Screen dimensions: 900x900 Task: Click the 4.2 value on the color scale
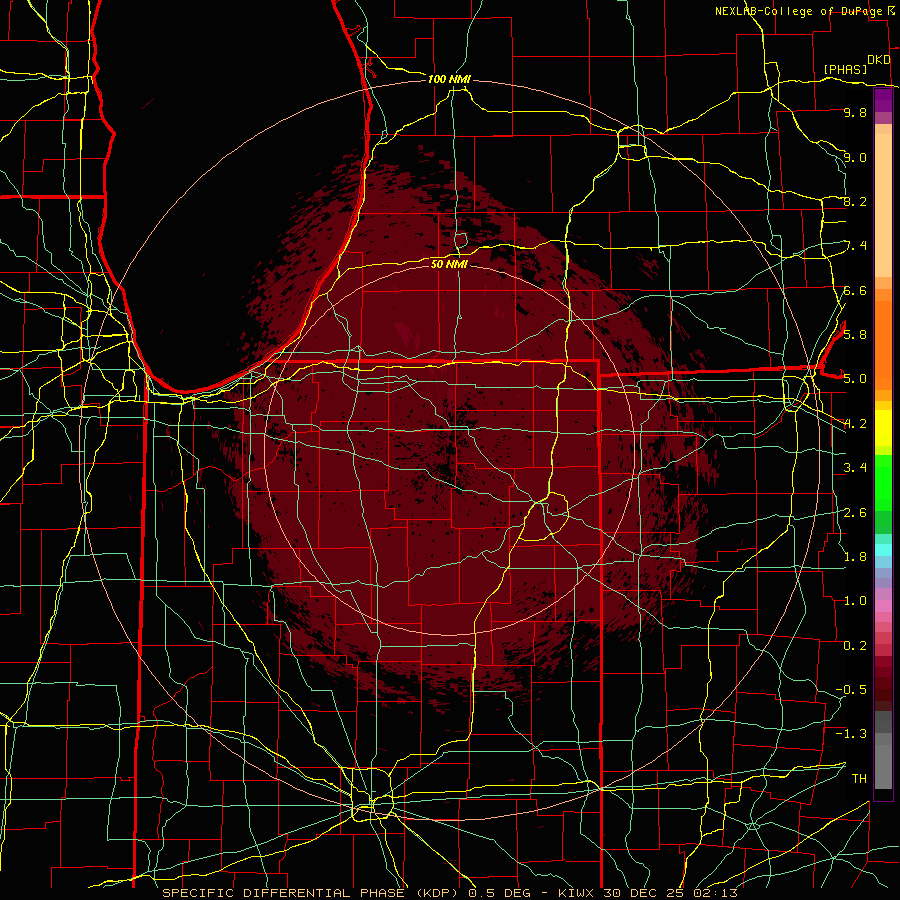pos(855,424)
